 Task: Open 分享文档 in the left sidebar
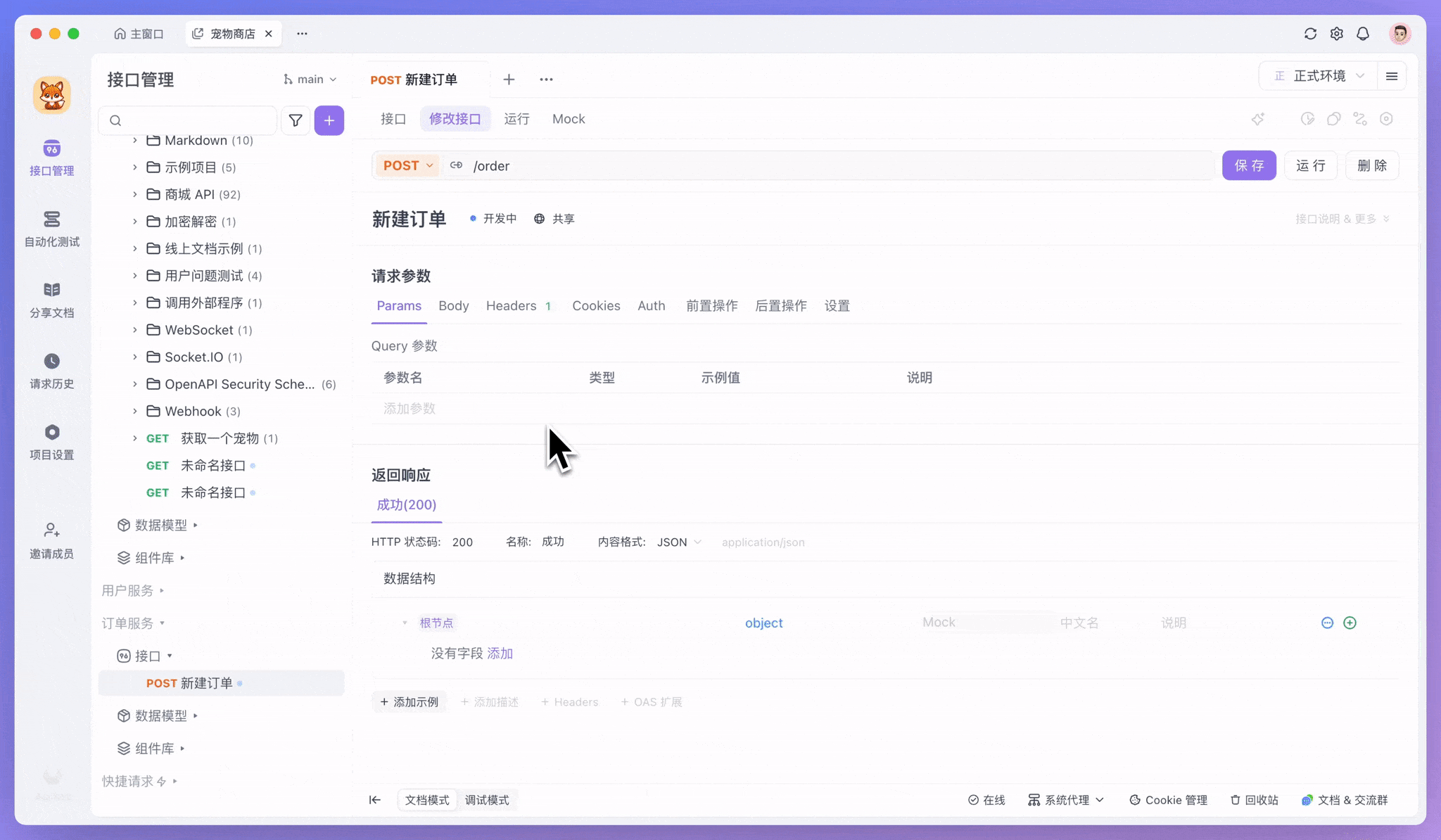click(51, 299)
